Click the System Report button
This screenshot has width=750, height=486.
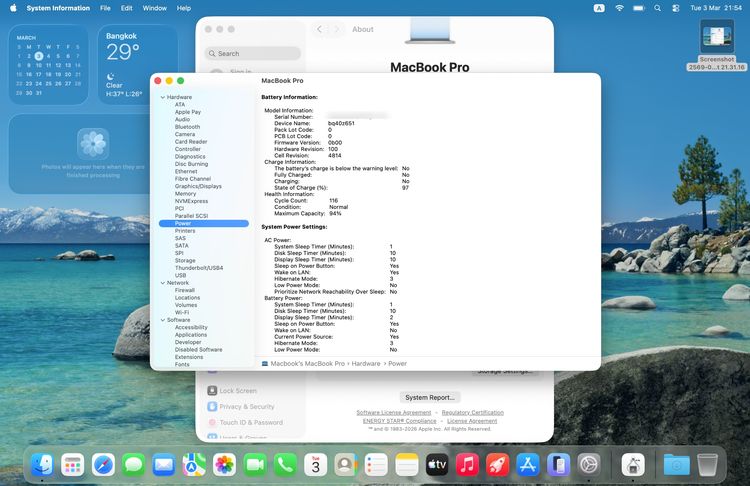[x=430, y=398]
